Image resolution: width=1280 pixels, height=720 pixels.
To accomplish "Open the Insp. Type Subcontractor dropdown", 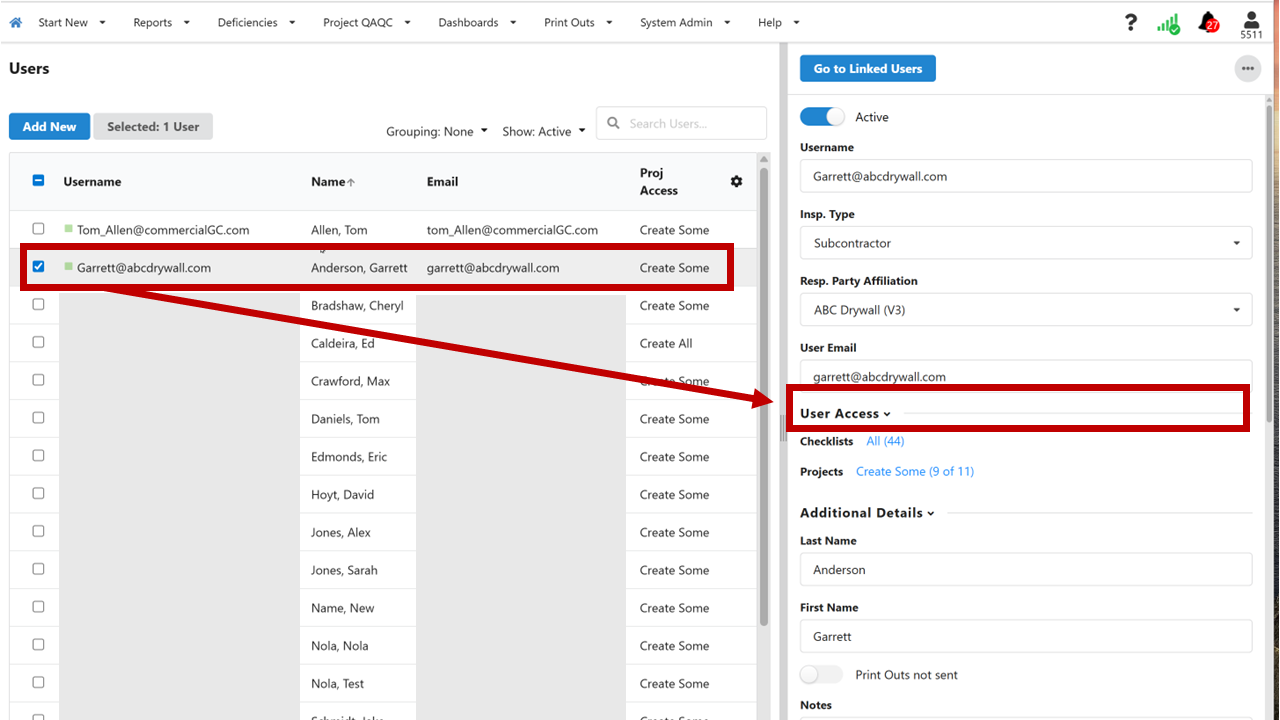I will pyautogui.click(x=1026, y=243).
